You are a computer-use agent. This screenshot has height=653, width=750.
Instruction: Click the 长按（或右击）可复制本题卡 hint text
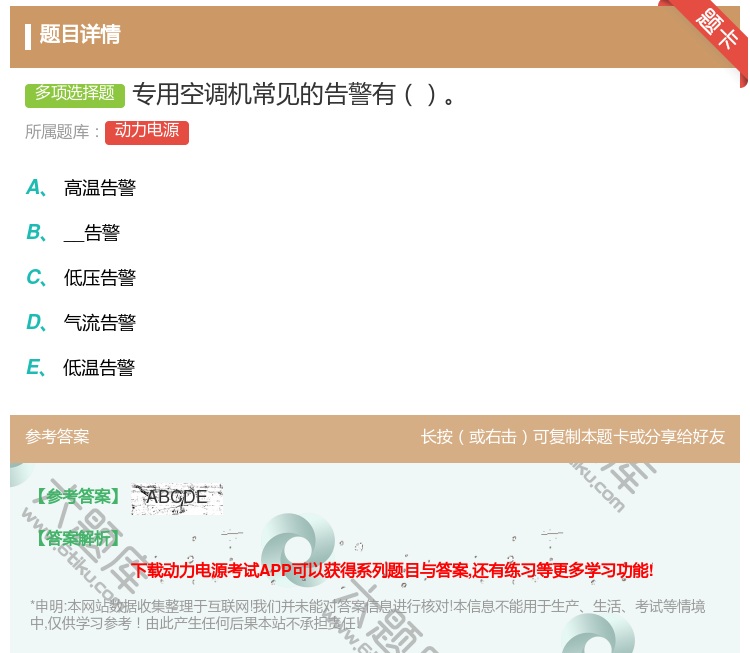coord(572,436)
